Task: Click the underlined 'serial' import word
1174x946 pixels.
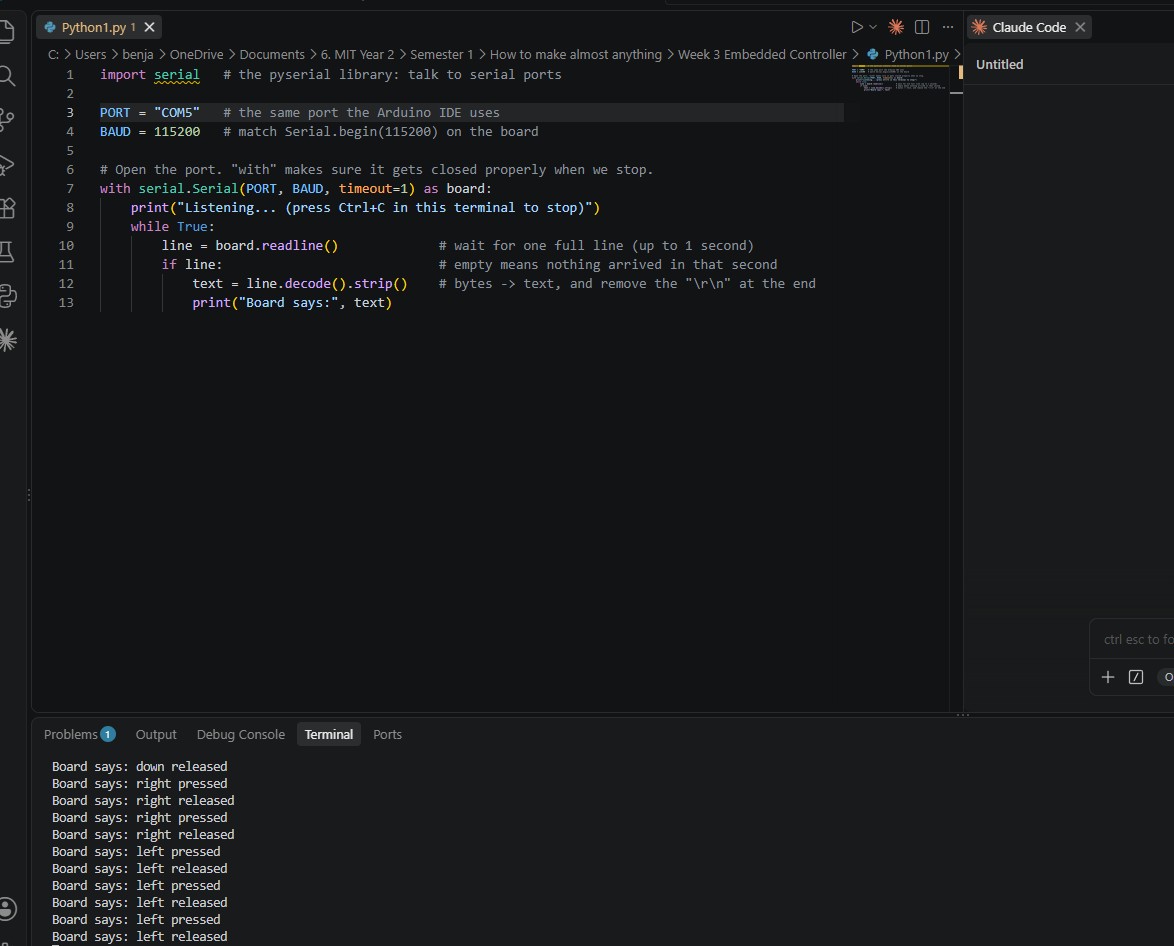Action: [x=177, y=75]
